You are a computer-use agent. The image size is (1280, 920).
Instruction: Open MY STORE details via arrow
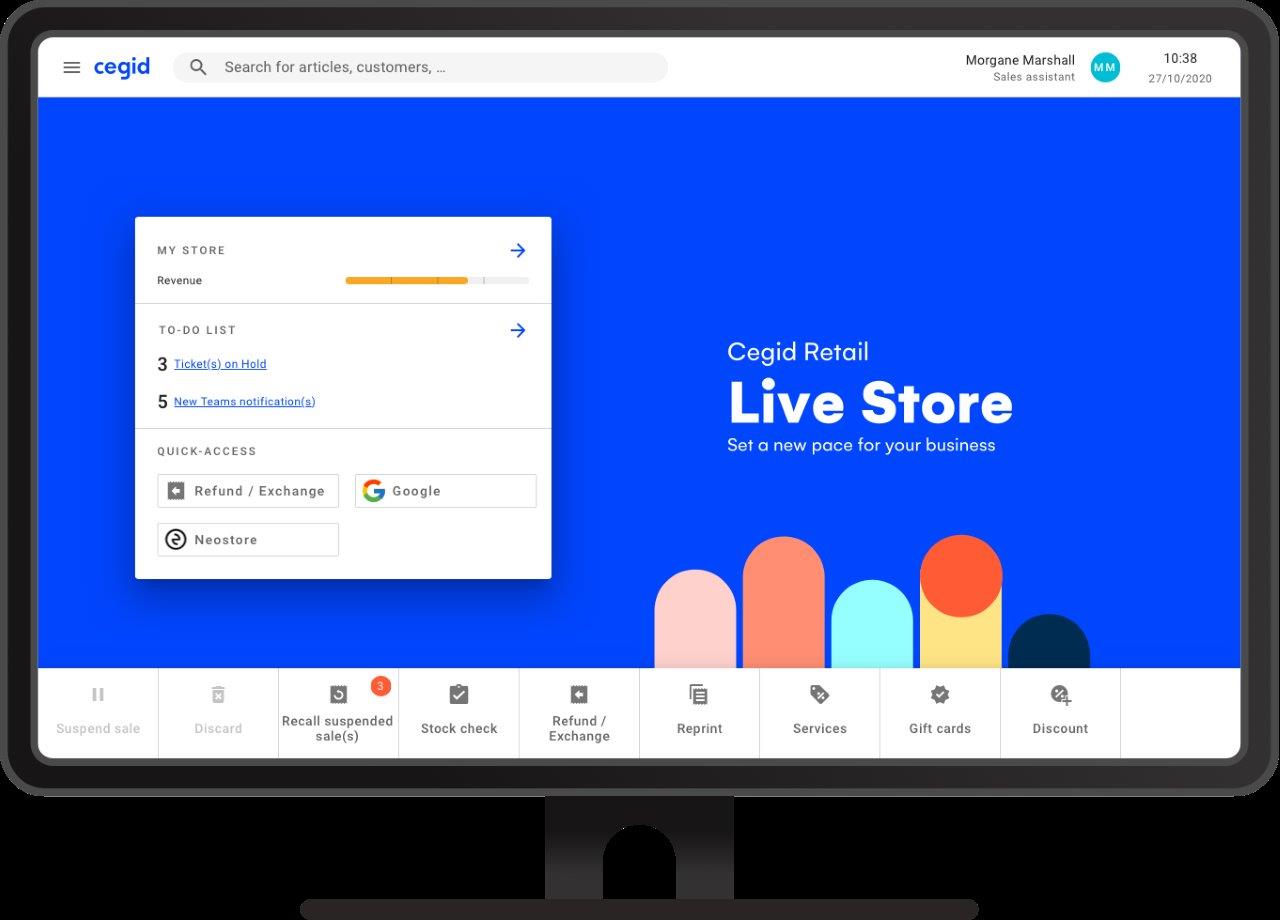tap(518, 250)
